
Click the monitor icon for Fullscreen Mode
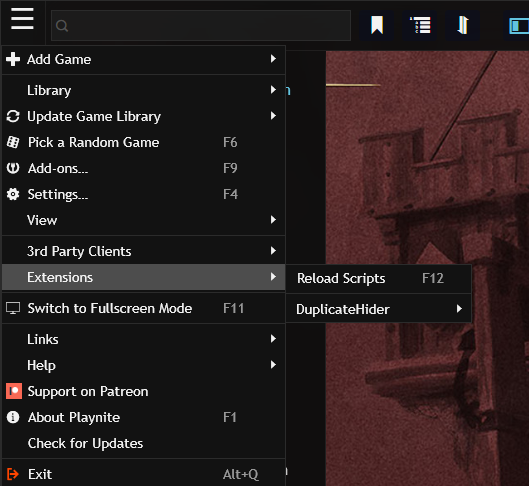13,308
